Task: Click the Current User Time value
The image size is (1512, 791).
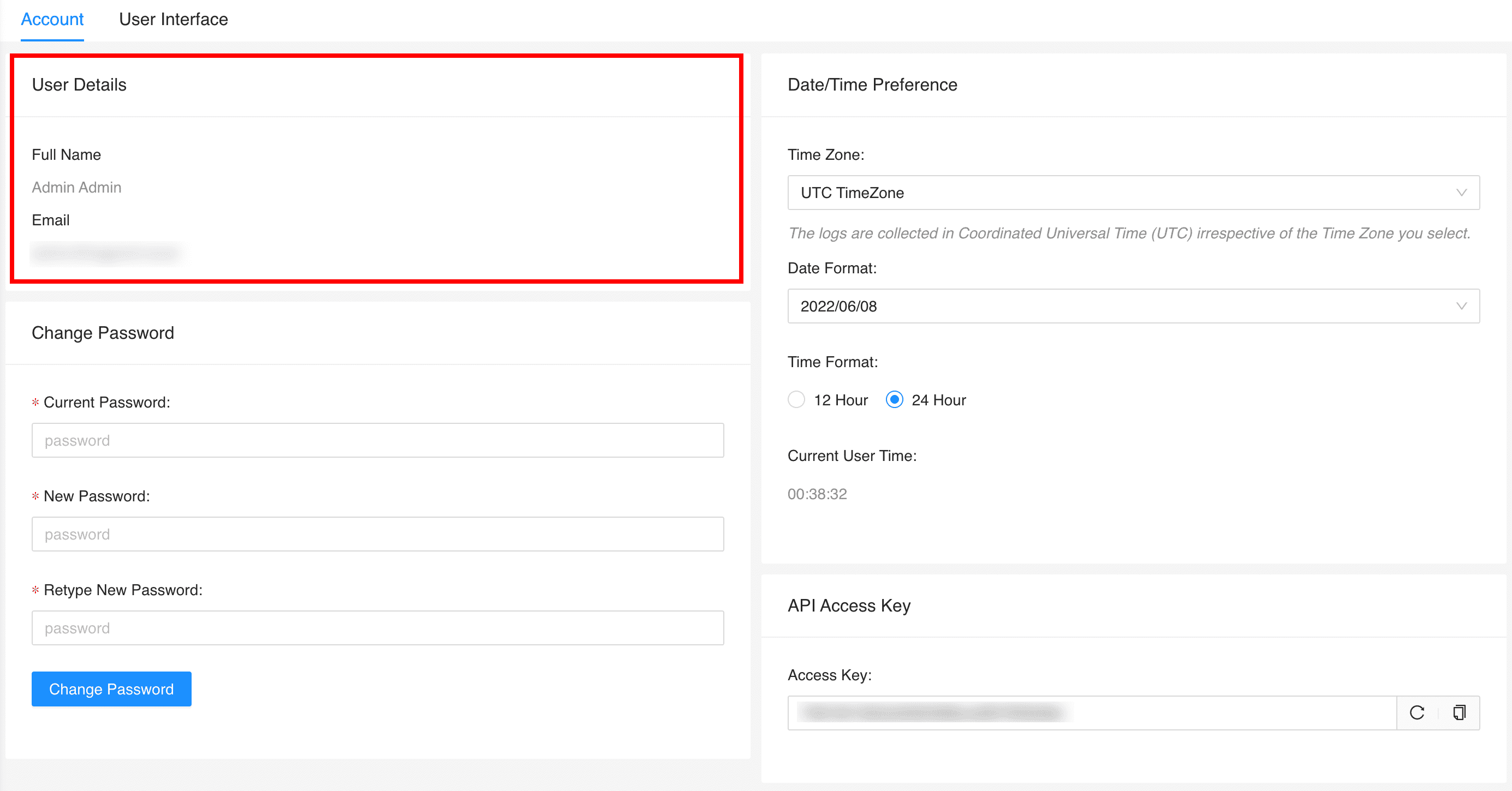Action: [x=818, y=494]
